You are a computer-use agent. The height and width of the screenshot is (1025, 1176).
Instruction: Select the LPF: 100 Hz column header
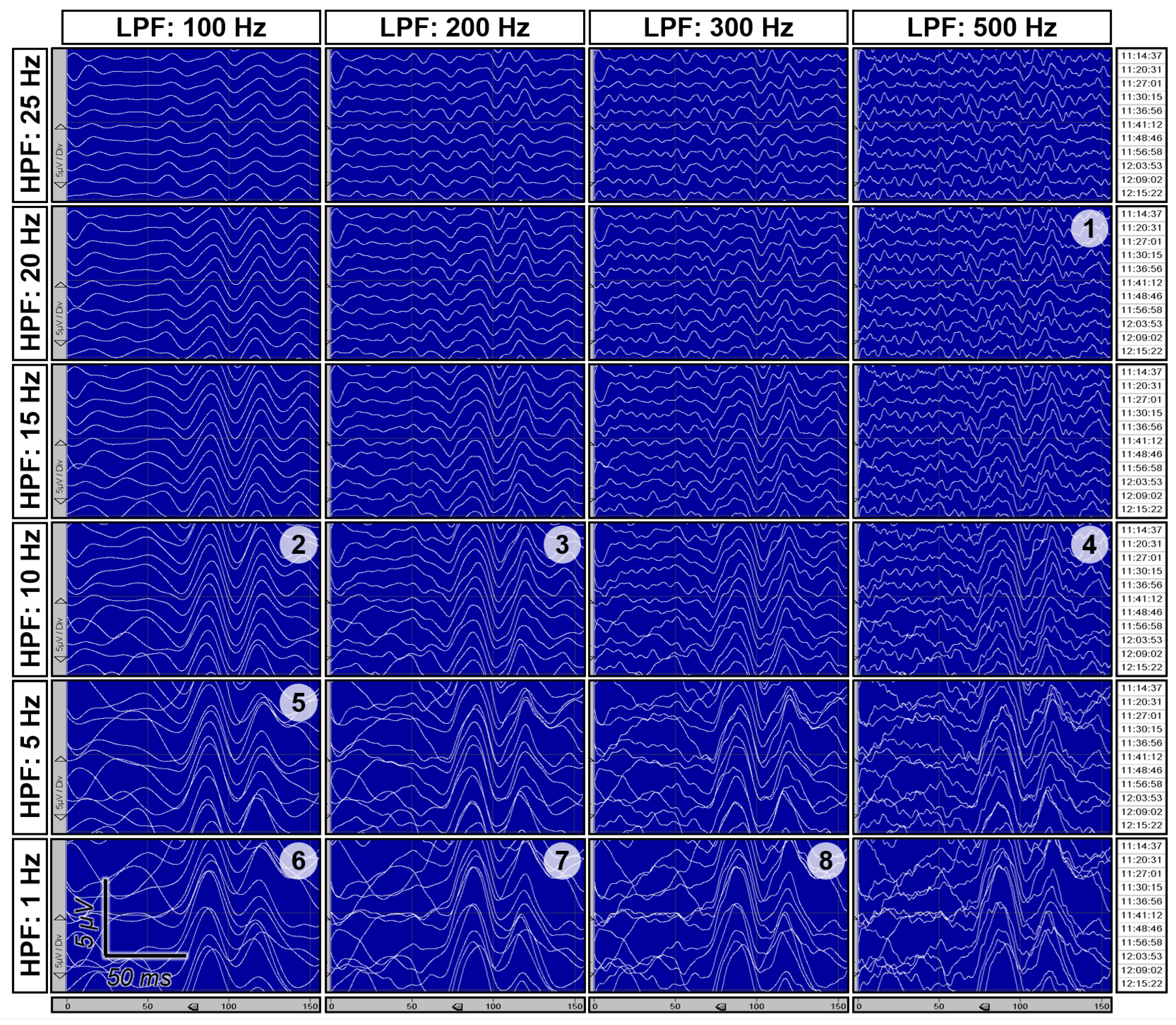pos(191,28)
